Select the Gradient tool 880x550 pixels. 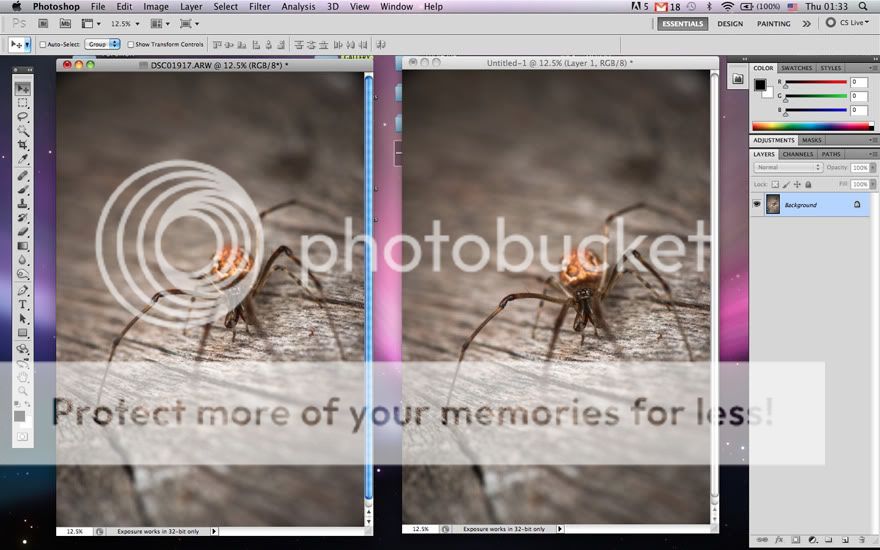pyautogui.click(x=22, y=246)
